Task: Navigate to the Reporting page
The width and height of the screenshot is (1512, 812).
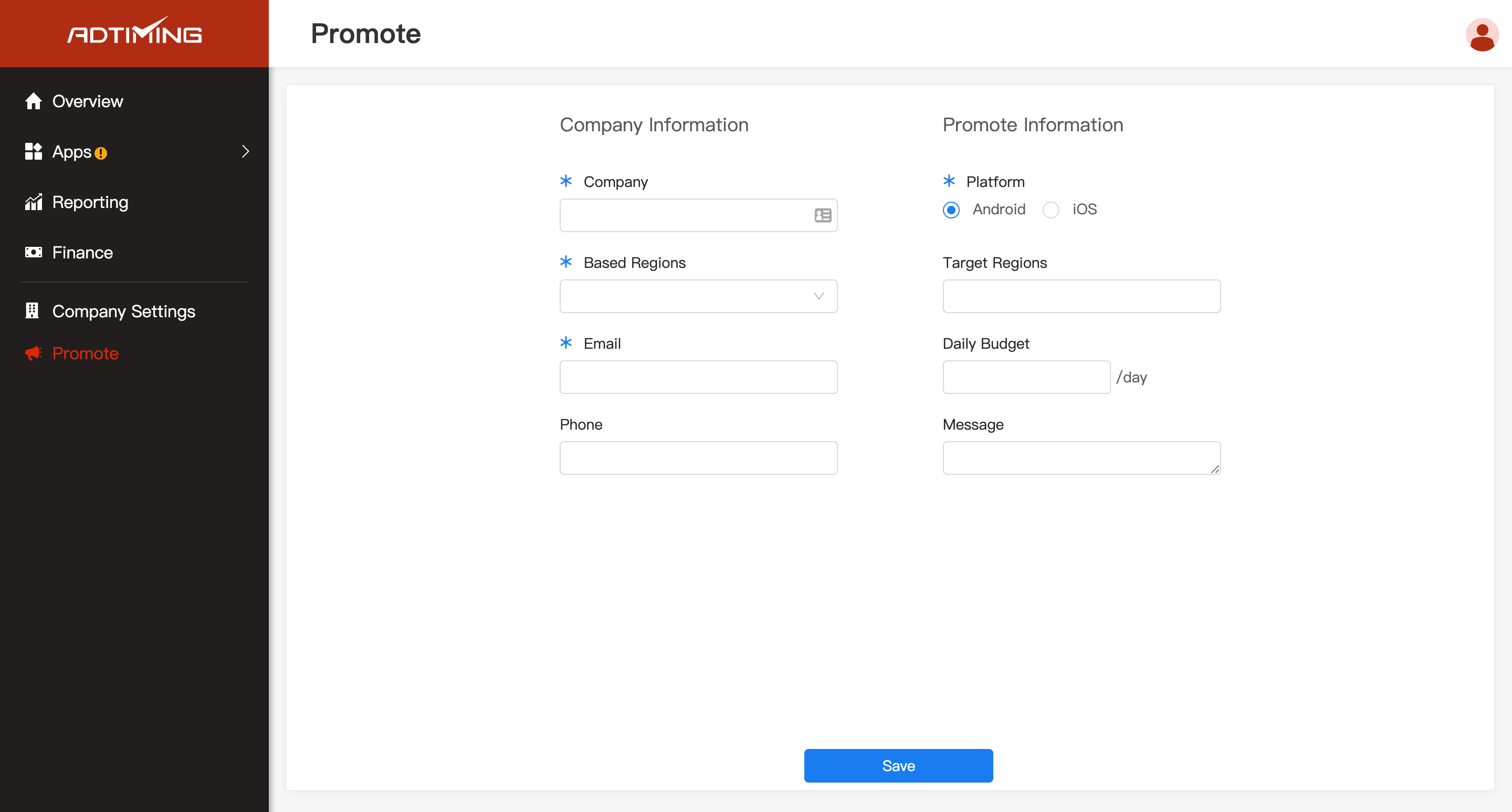Action: 90,202
